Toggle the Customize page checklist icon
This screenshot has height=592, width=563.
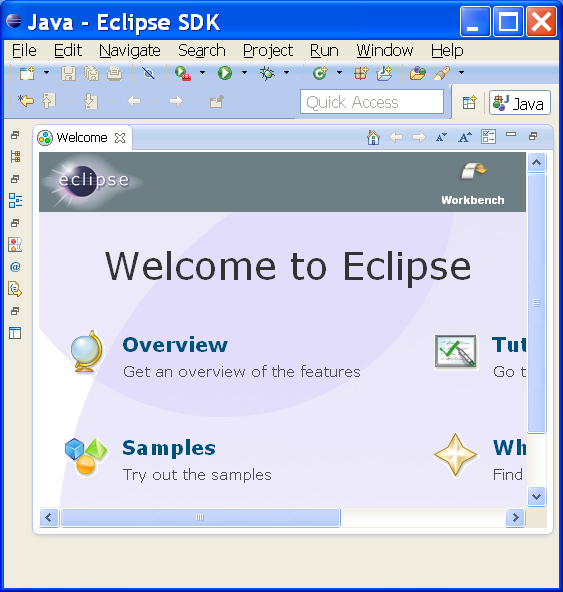pyautogui.click(x=488, y=137)
